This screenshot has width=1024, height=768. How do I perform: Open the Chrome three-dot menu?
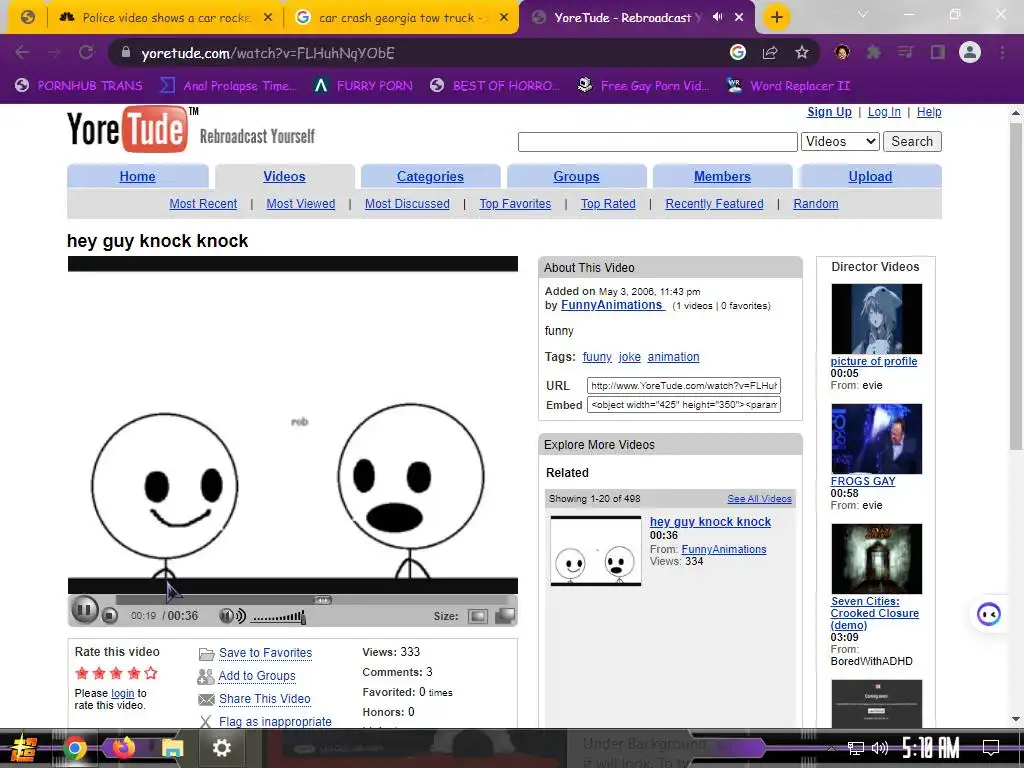coord(1002,52)
